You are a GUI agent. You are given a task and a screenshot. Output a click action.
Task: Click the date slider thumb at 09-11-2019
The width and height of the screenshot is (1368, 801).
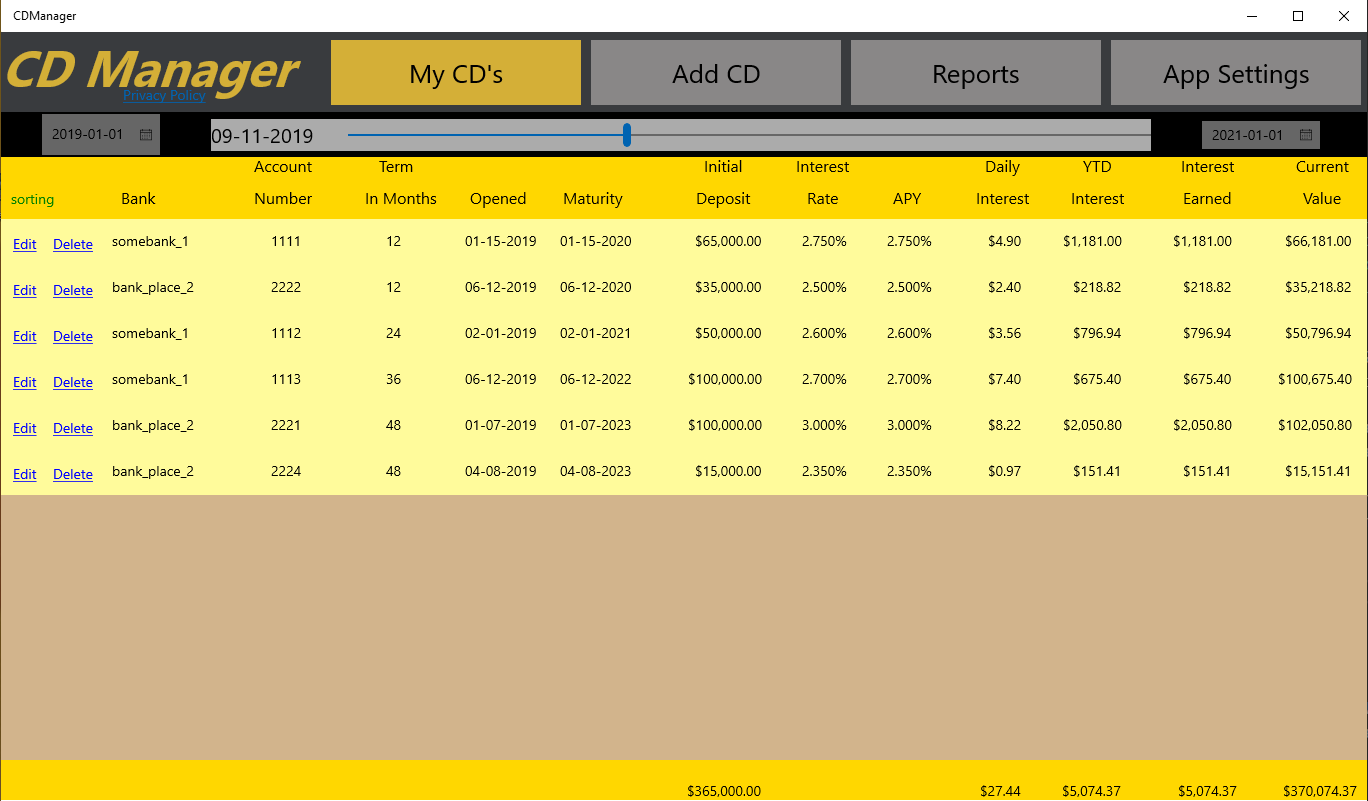click(x=626, y=134)
